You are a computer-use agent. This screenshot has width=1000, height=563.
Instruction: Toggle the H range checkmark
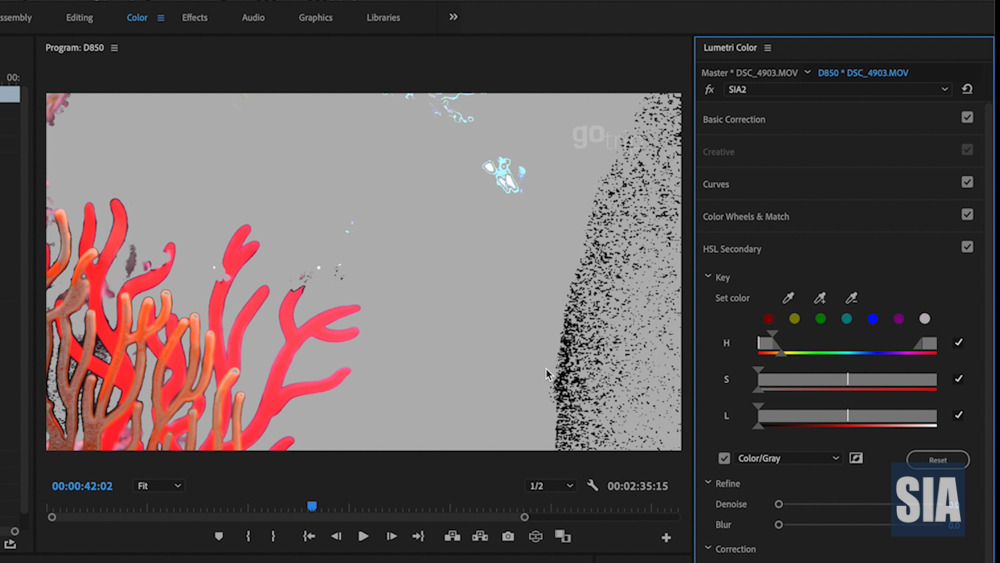tap(958, 342)
